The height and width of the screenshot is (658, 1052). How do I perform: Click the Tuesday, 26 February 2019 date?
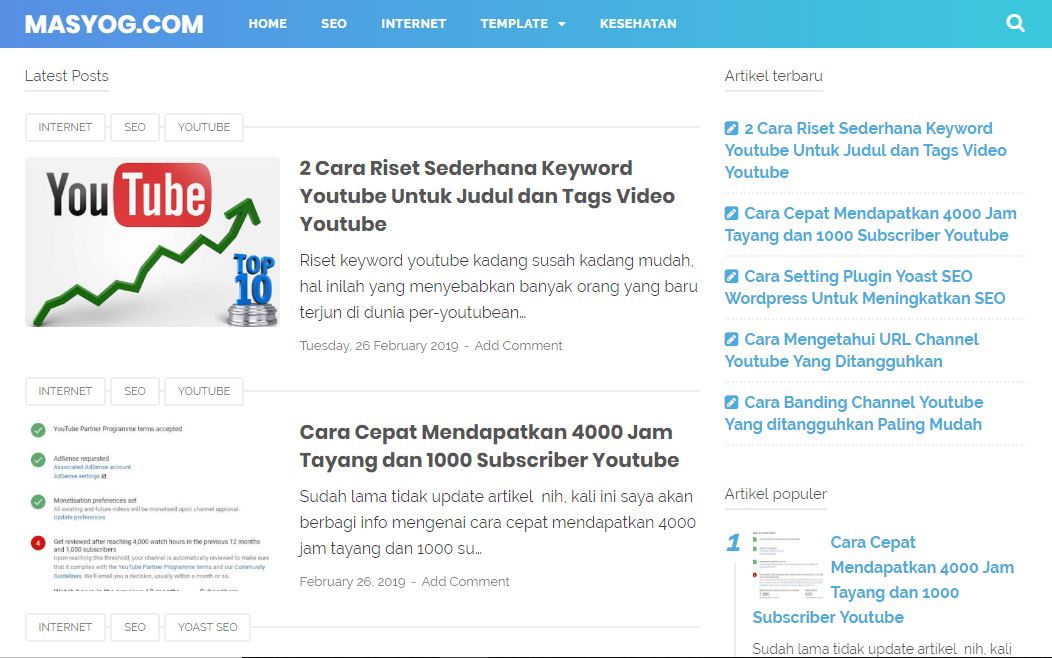(379, 345)
